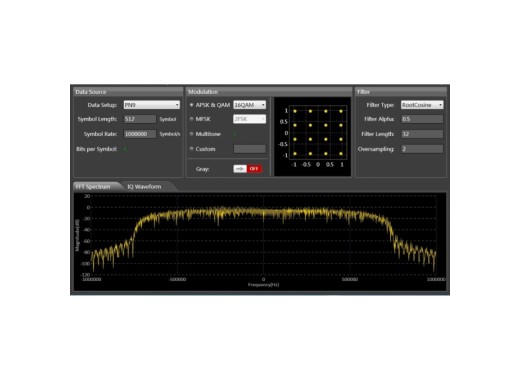Viewport: 520px width, 380px height.
Task: Select the Multitone radio button
Action: point(192,134)
